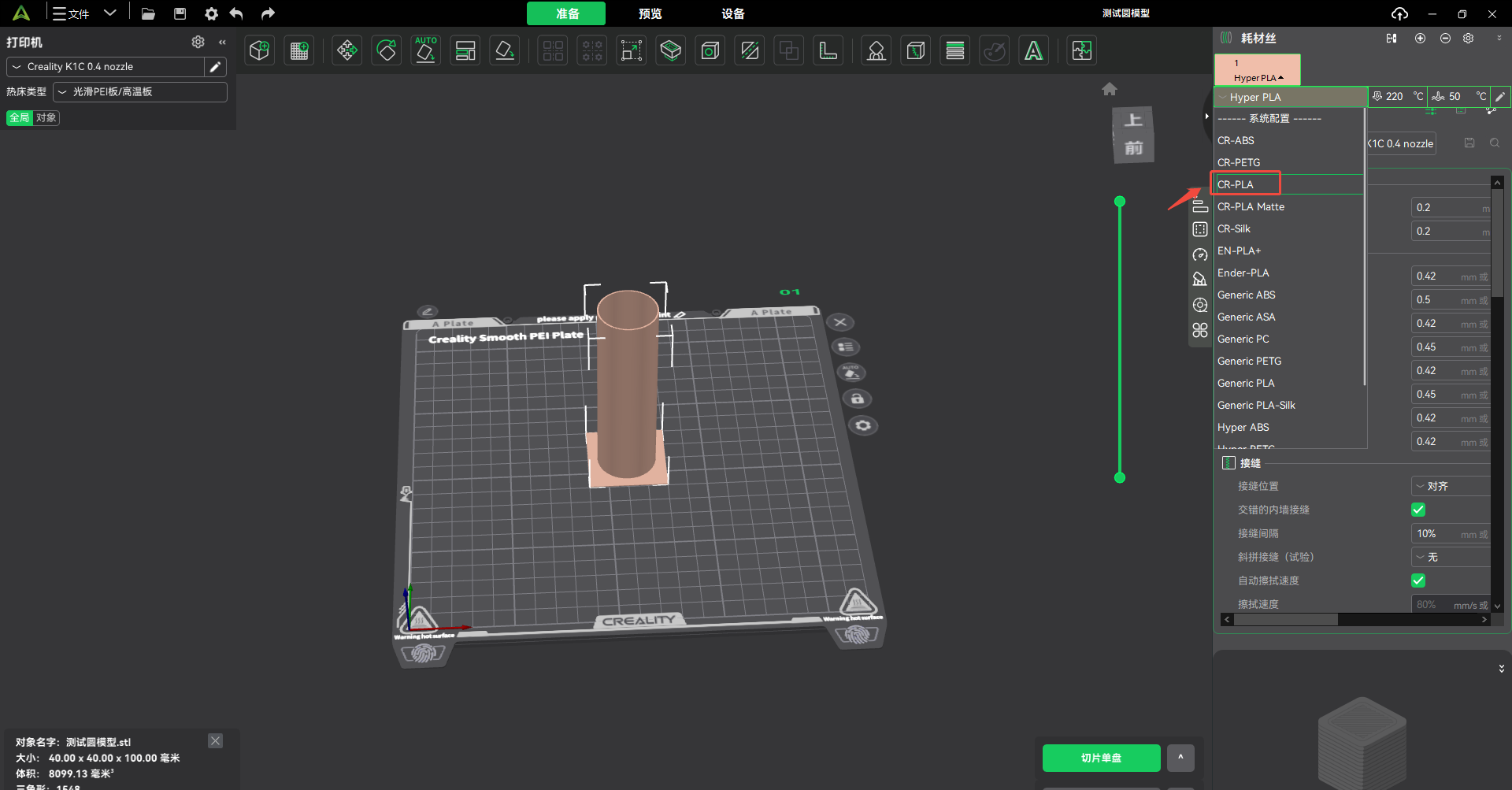This screenshot has width=1512, height=790.
Task: Switch to the 准备 tab
Action: (x=566, y=13)
